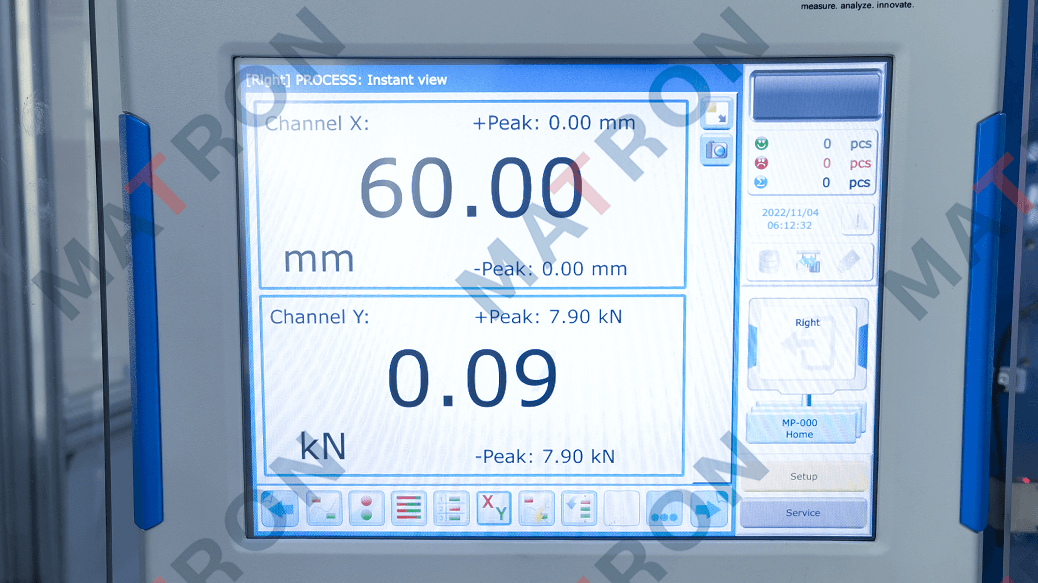This screenshot has width=1038, height=583.
Task: Tap the back arrow in bottom toolbar
Action: click(279, 509)
